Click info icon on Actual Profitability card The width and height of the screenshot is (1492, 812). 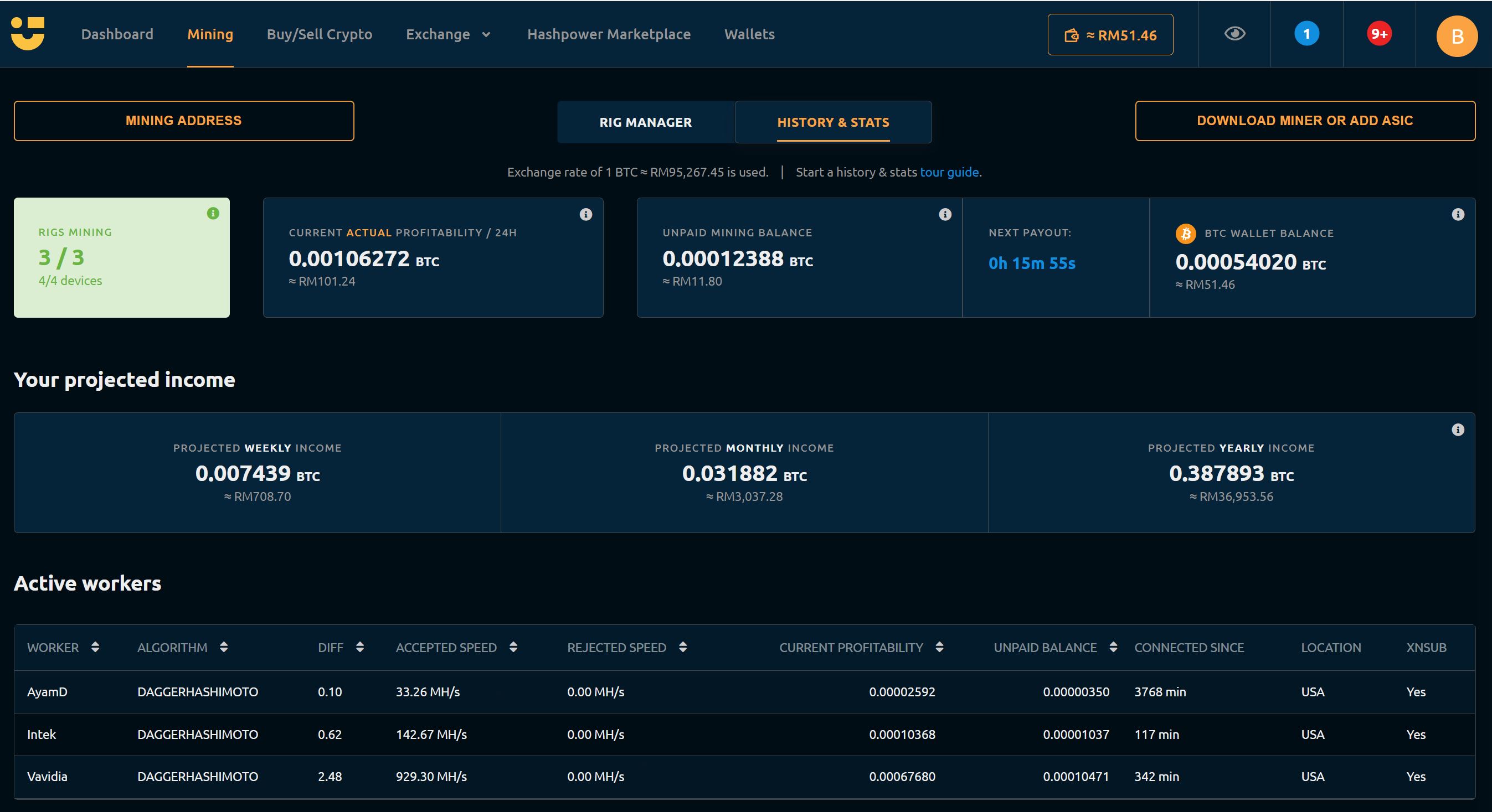585,215
